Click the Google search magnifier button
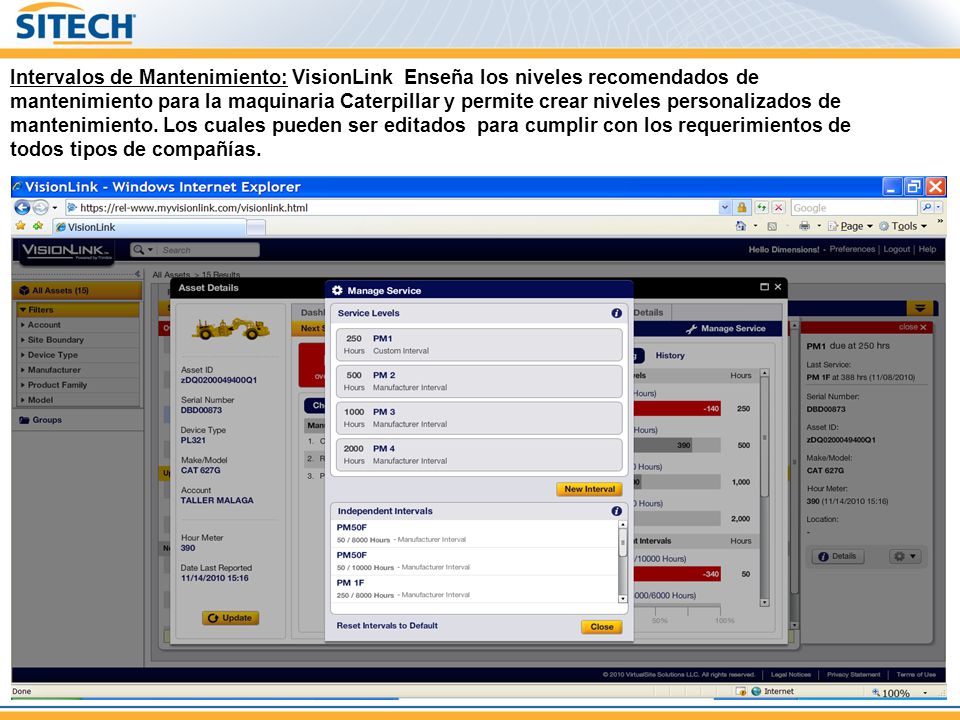The width and height of the screenshot is (960, 720). coord(927,208)
